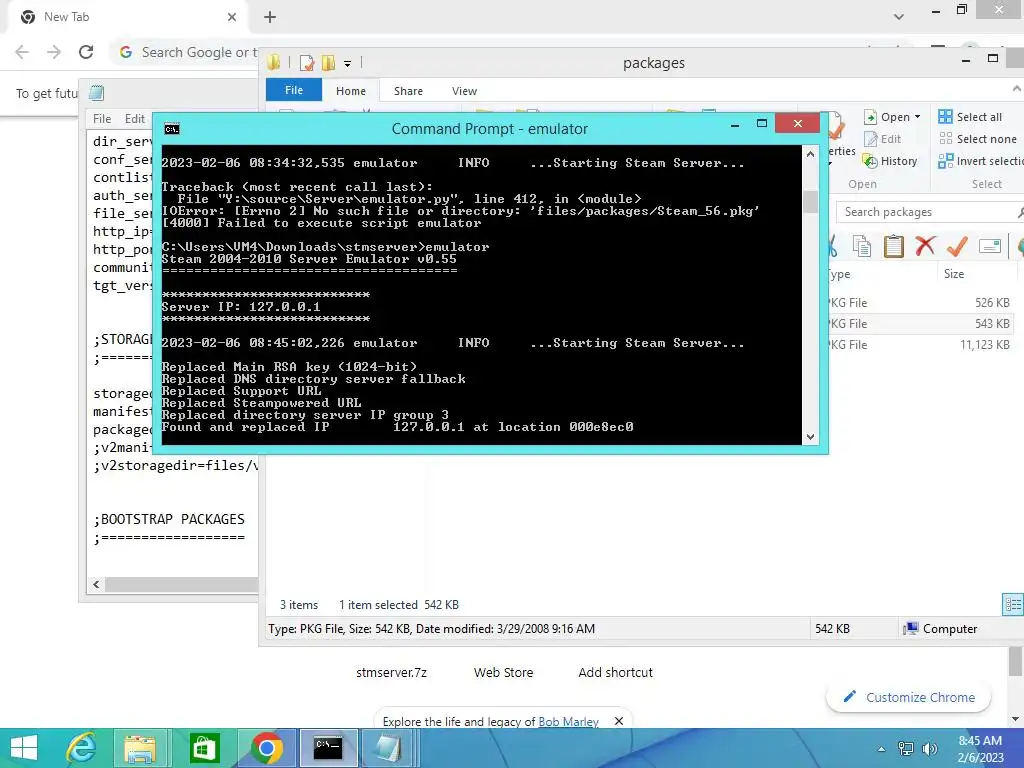The image size is (1024, 768).
Task: Click the orange checkmark icon
Action: click(x=957, y=246)
